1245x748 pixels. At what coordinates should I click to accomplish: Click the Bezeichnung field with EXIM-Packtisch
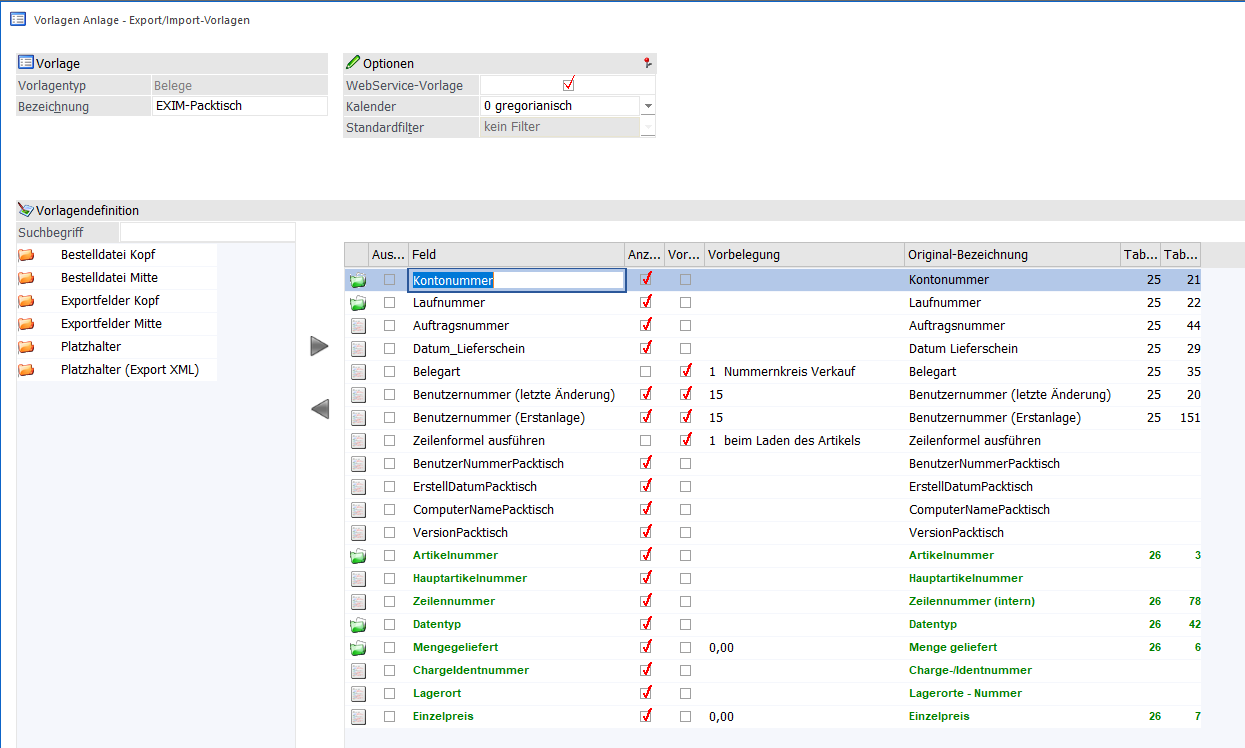point(239,106)
